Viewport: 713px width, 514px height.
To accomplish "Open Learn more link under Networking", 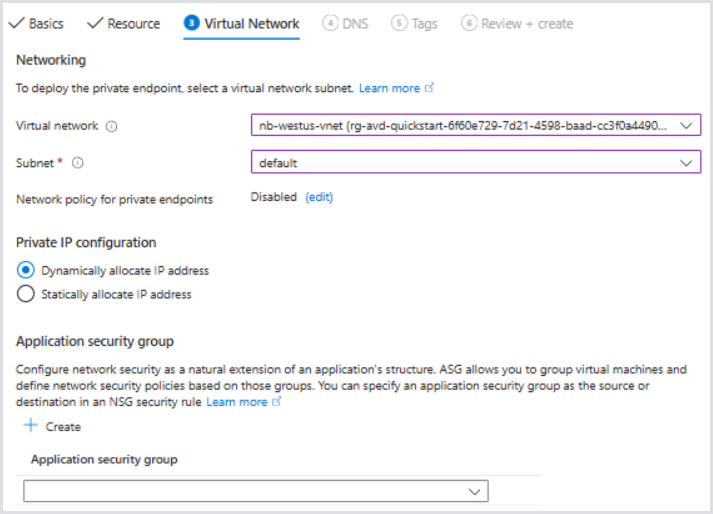I will (x=389, y=88).
